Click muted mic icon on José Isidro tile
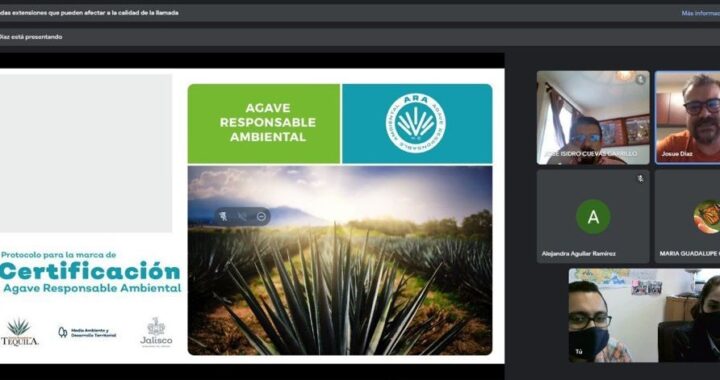 click(x=640, y=79)
